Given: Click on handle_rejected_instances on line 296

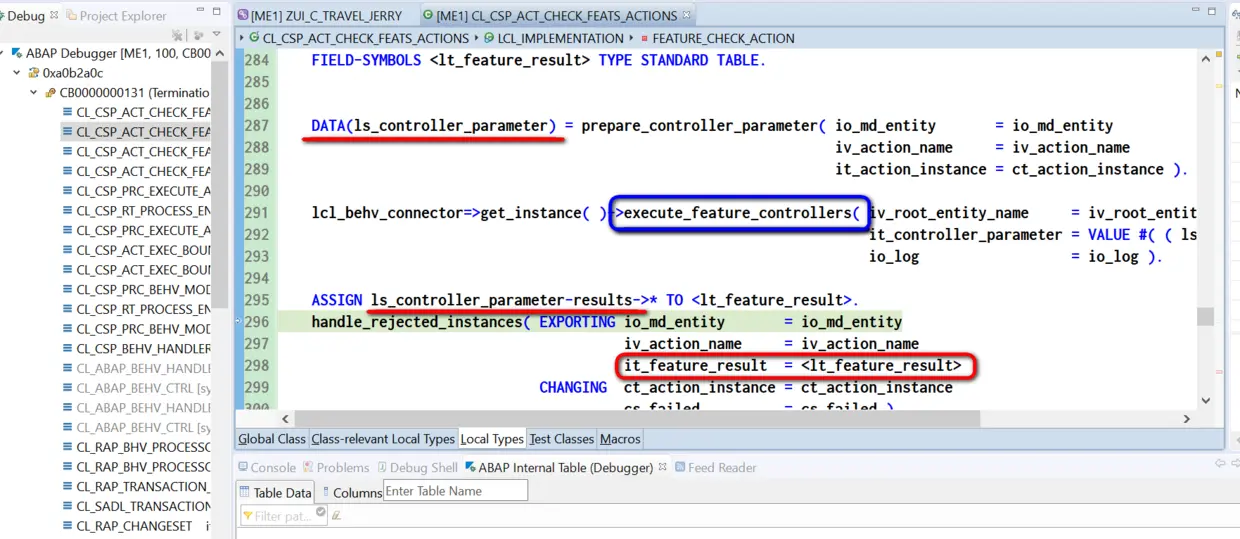Looking at the screenshot, I should pos(418,322).
